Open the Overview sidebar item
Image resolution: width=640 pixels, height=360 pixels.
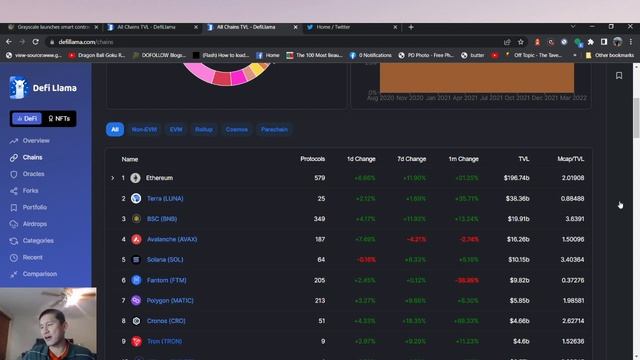tap(36, 140)
